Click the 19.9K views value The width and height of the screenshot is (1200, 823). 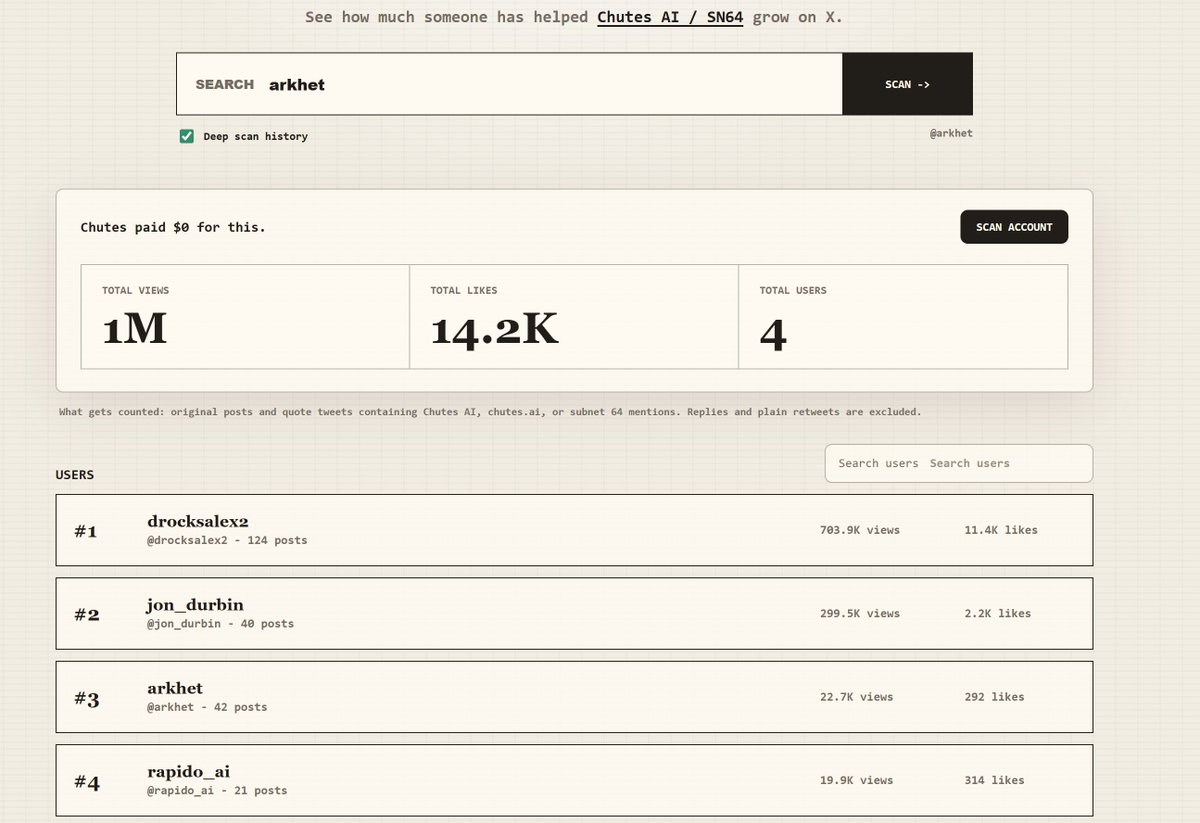click(856, 780)
